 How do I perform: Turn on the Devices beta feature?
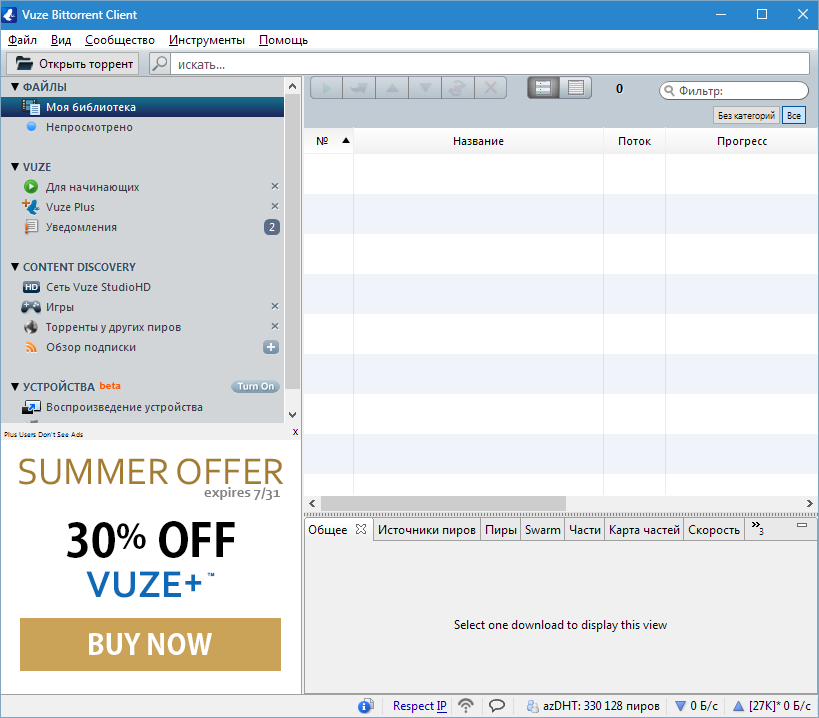pyautogui.click(x=255, y=386)
